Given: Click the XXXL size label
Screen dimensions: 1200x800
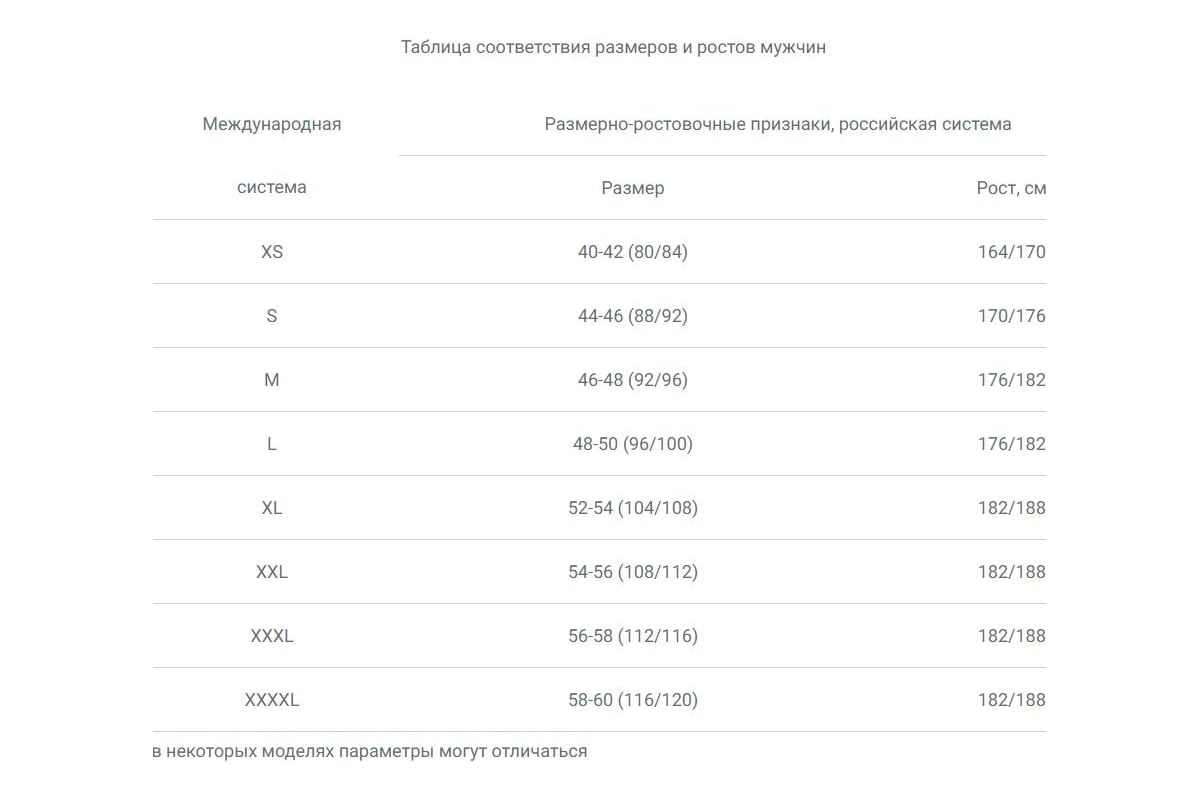Looking at the screenshot, I should (x=272, y=636).
